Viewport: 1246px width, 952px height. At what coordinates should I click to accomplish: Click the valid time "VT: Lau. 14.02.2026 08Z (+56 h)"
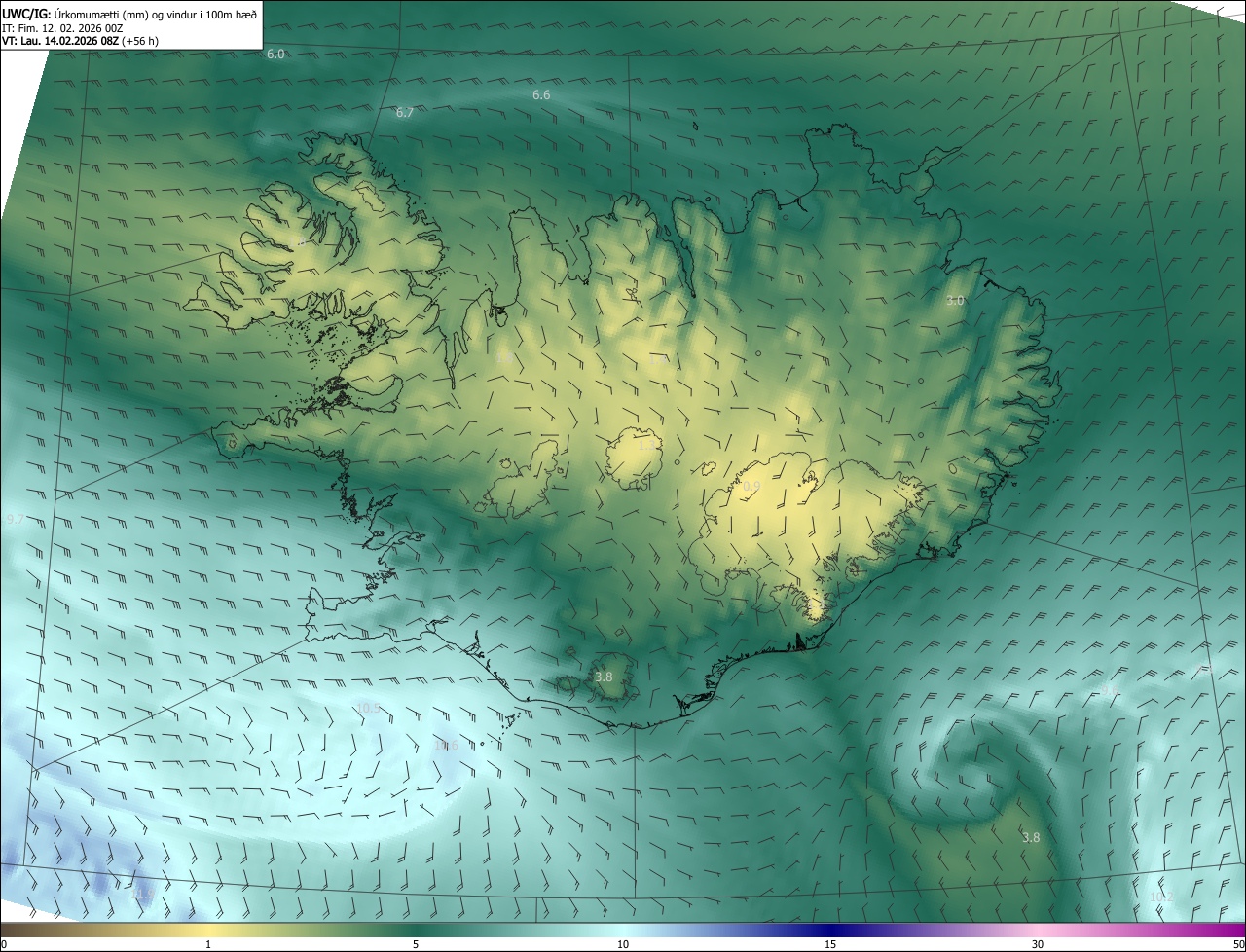(80, 42)
